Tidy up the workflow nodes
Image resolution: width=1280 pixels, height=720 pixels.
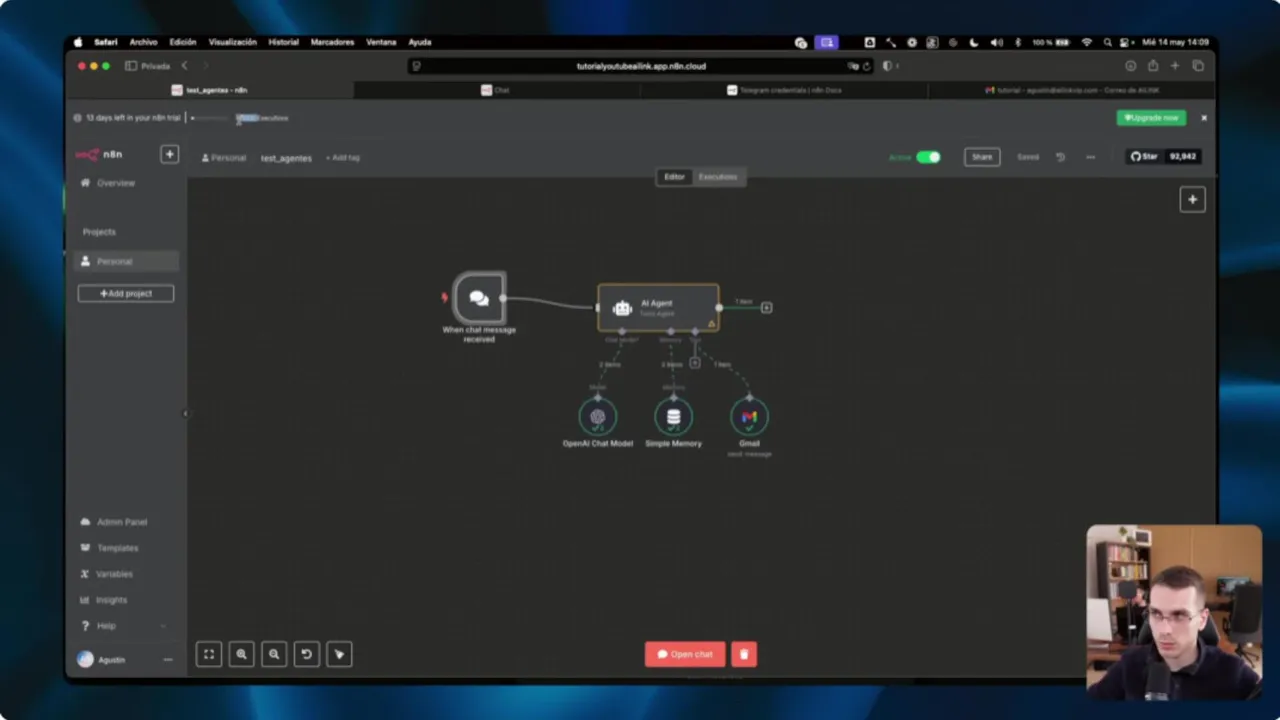339,654
